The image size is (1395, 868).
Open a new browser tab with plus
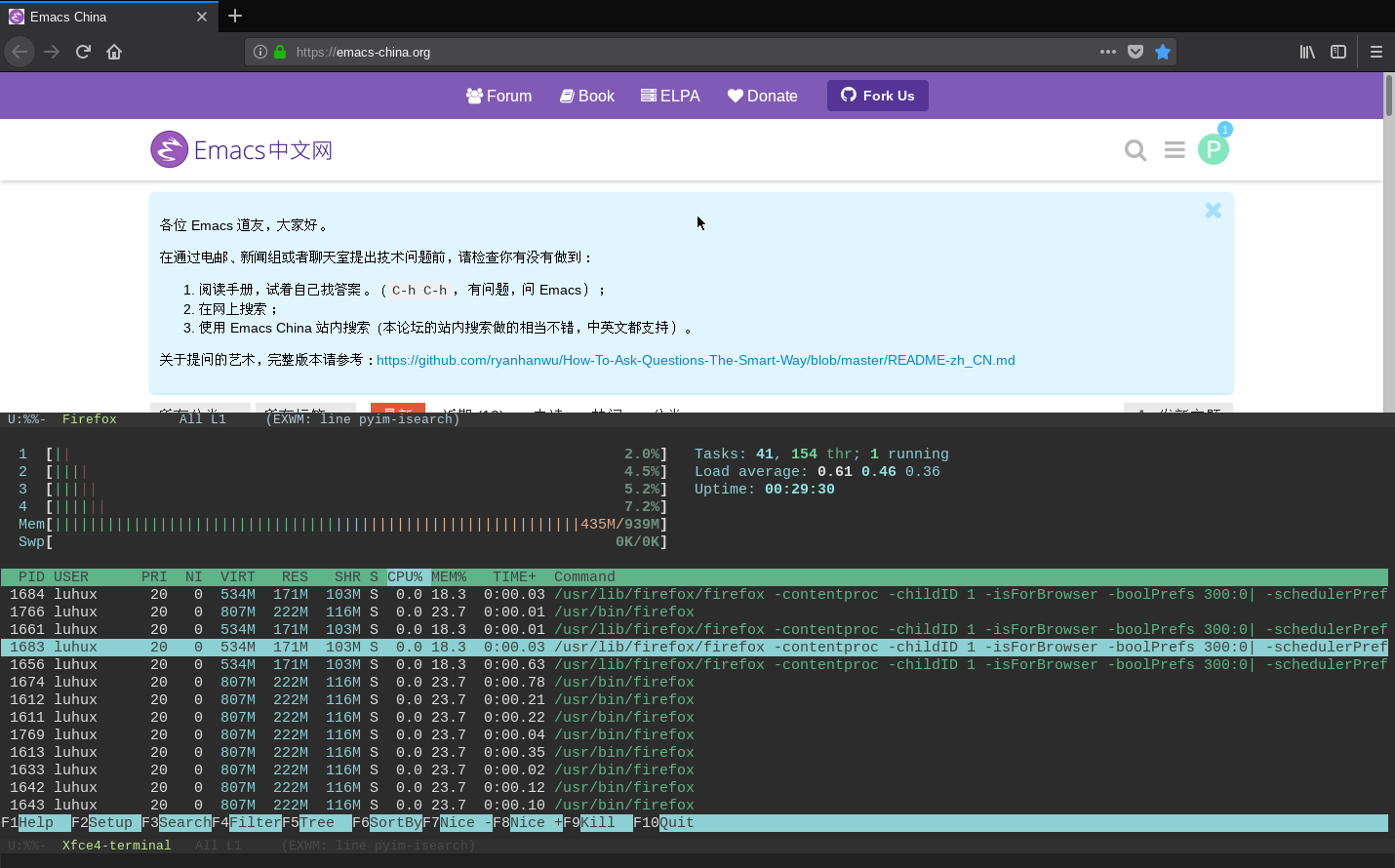235,16
